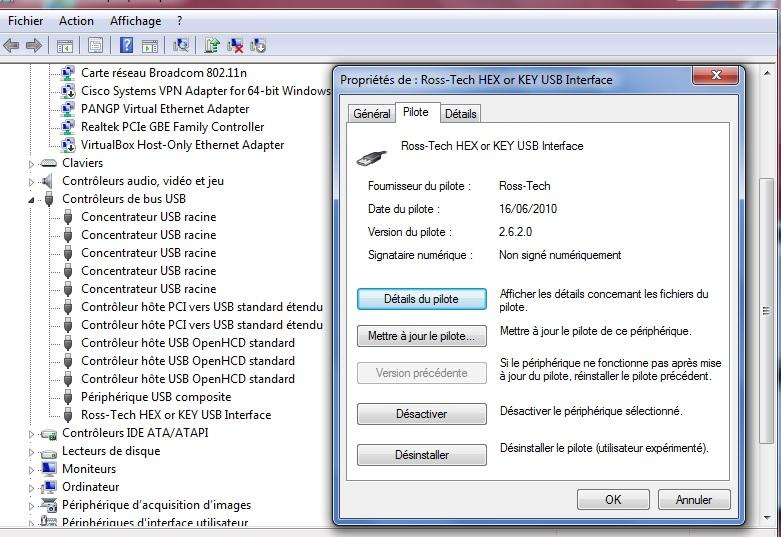Open the ? help menu
Viewport: 781px width, 537px height.
(179, 21)
